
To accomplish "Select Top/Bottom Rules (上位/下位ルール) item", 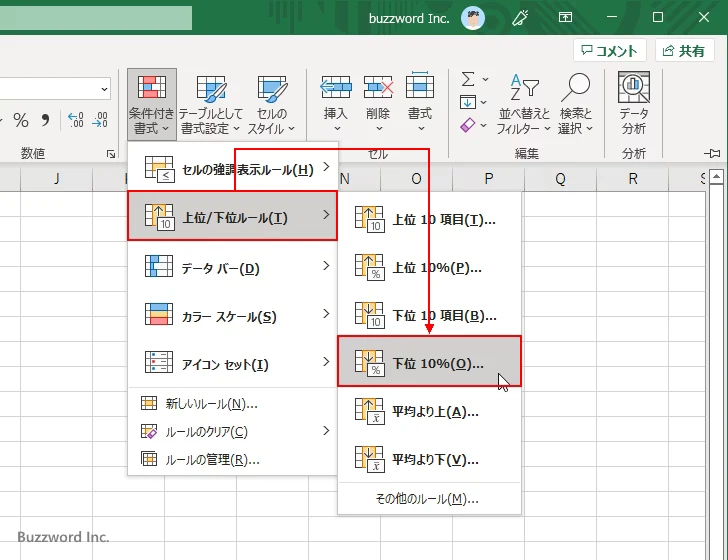I will coord(232,216).
